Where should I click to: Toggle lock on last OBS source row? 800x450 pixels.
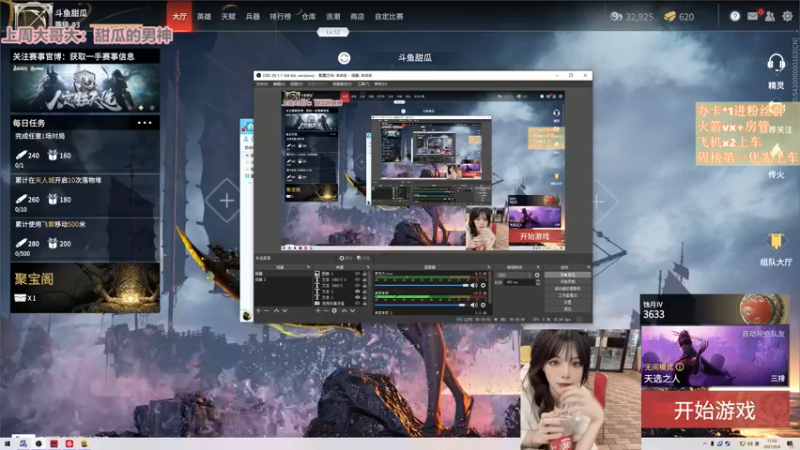pyautogui.click(x=365, y=303)
